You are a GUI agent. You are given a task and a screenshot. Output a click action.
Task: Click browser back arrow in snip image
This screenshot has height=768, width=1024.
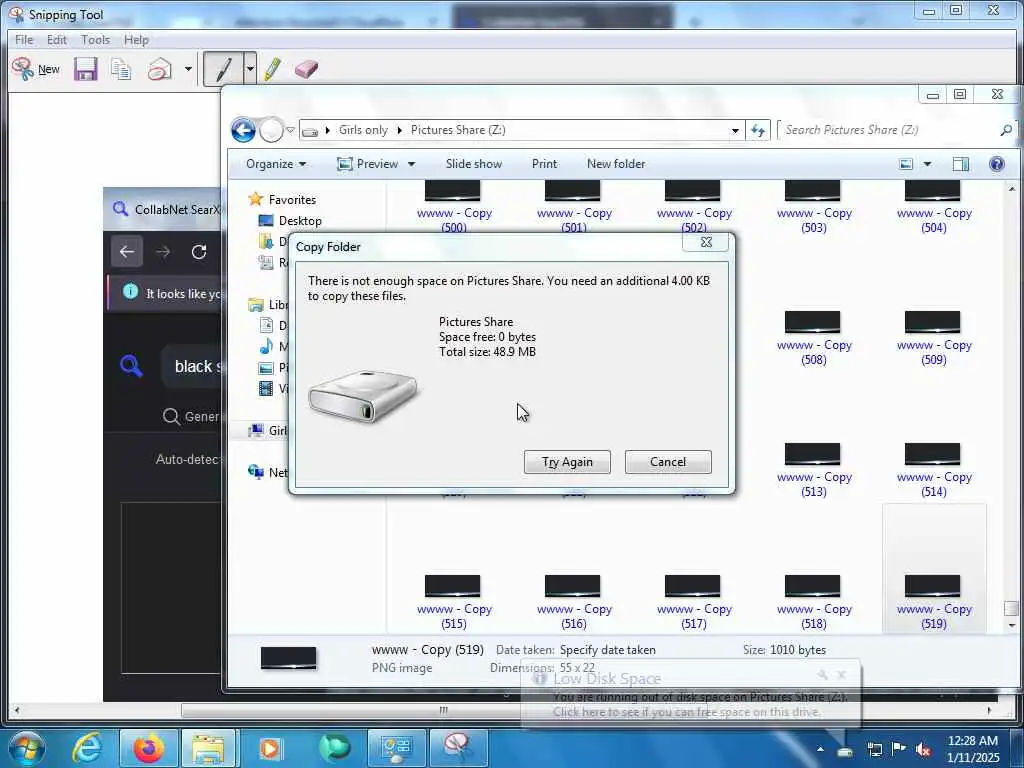(x=127, y=252)
